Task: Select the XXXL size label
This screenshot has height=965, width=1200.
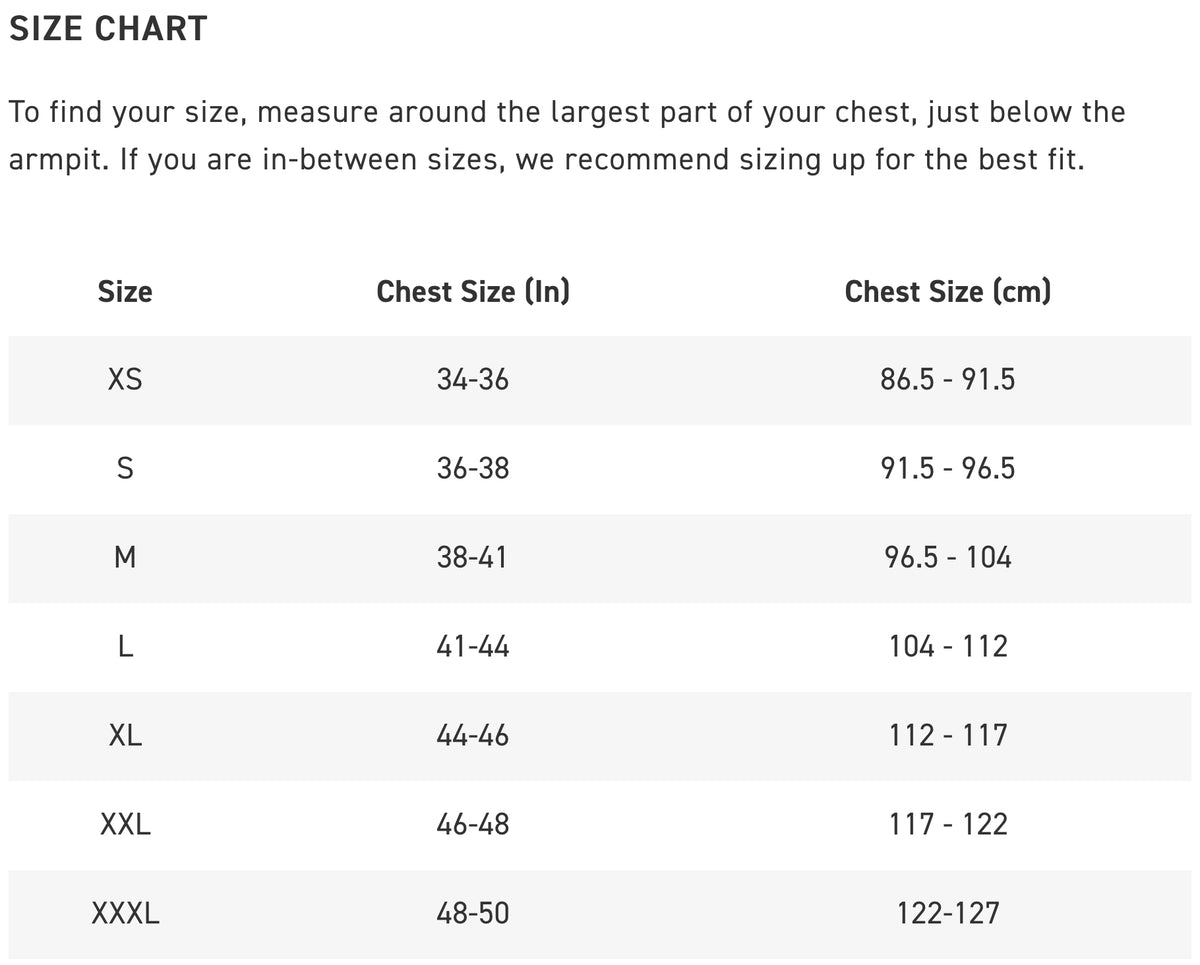Action: pyautogui.click(x=125, y=913)
